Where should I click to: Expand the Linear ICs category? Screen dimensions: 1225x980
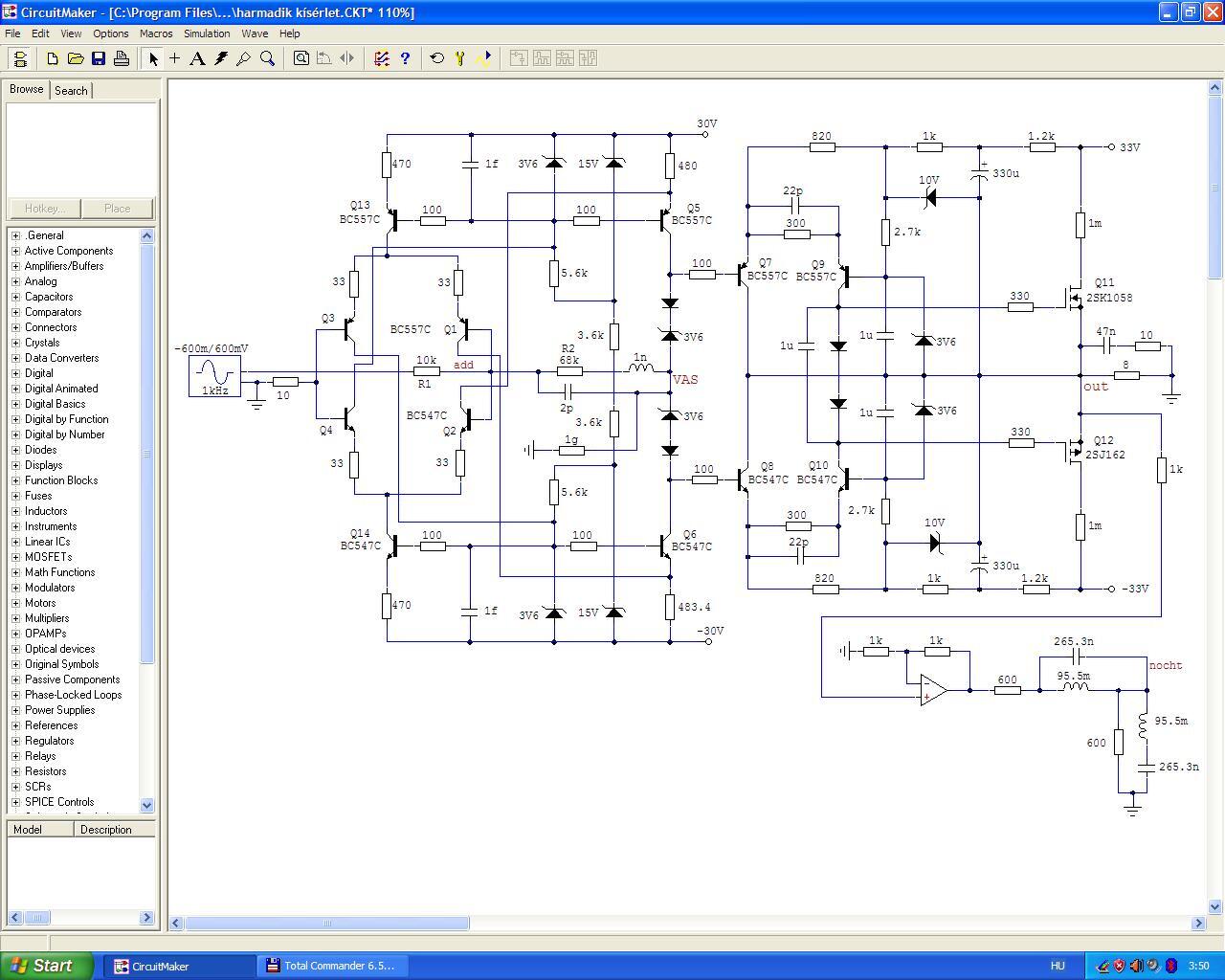(x=15, y=542)
